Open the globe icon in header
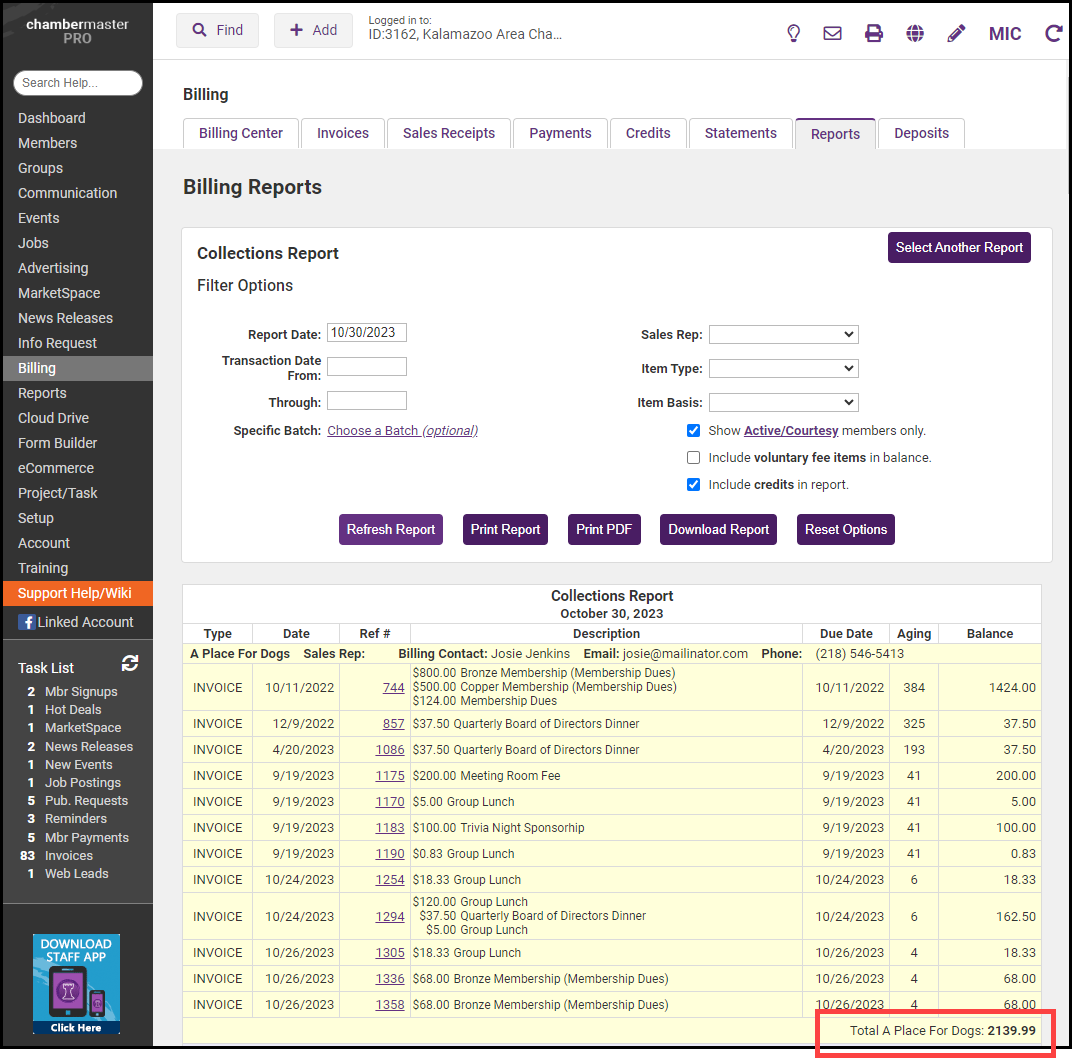The image size is (1072, 1058). pos(915,33)
